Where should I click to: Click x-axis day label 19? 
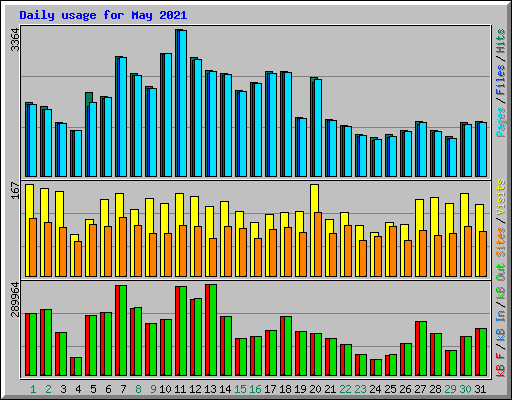pos(300,389)
